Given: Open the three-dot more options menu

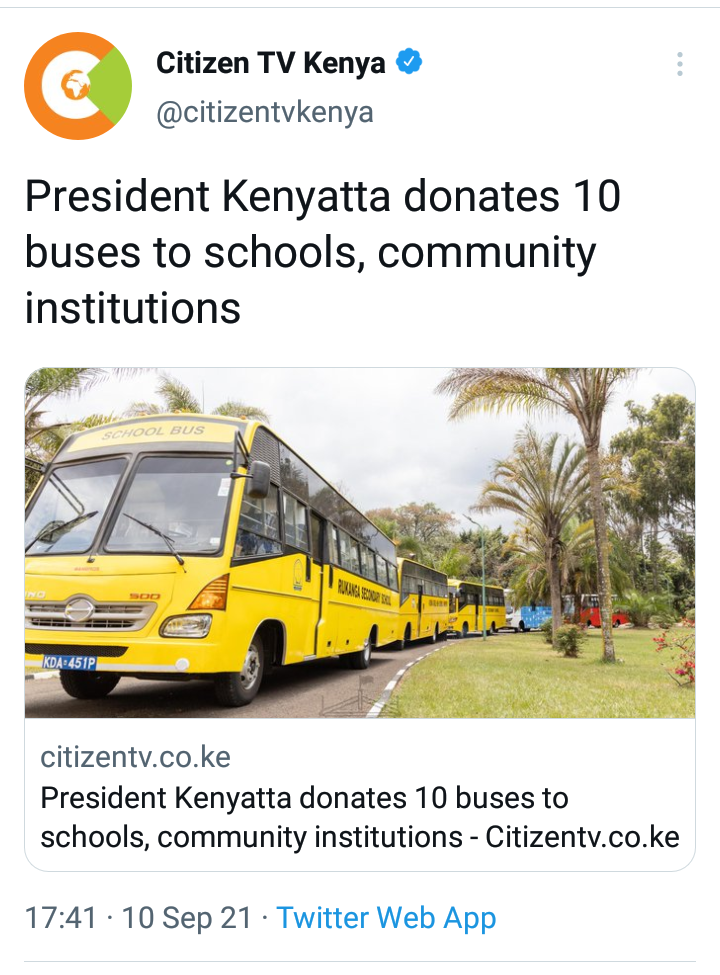Looking at the screenshot, I should point(680,64).
